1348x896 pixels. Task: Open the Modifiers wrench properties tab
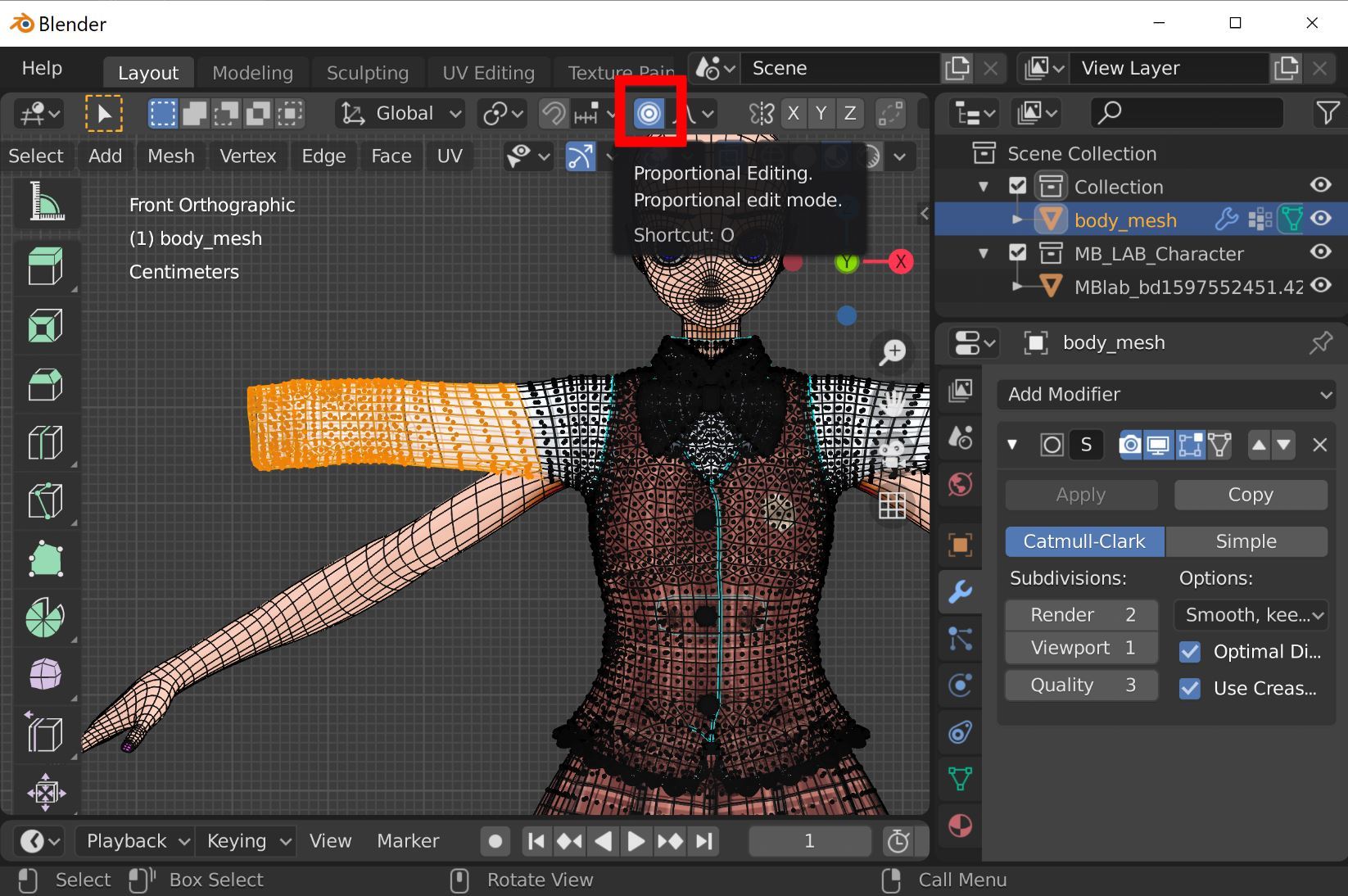tap(960, 591)
